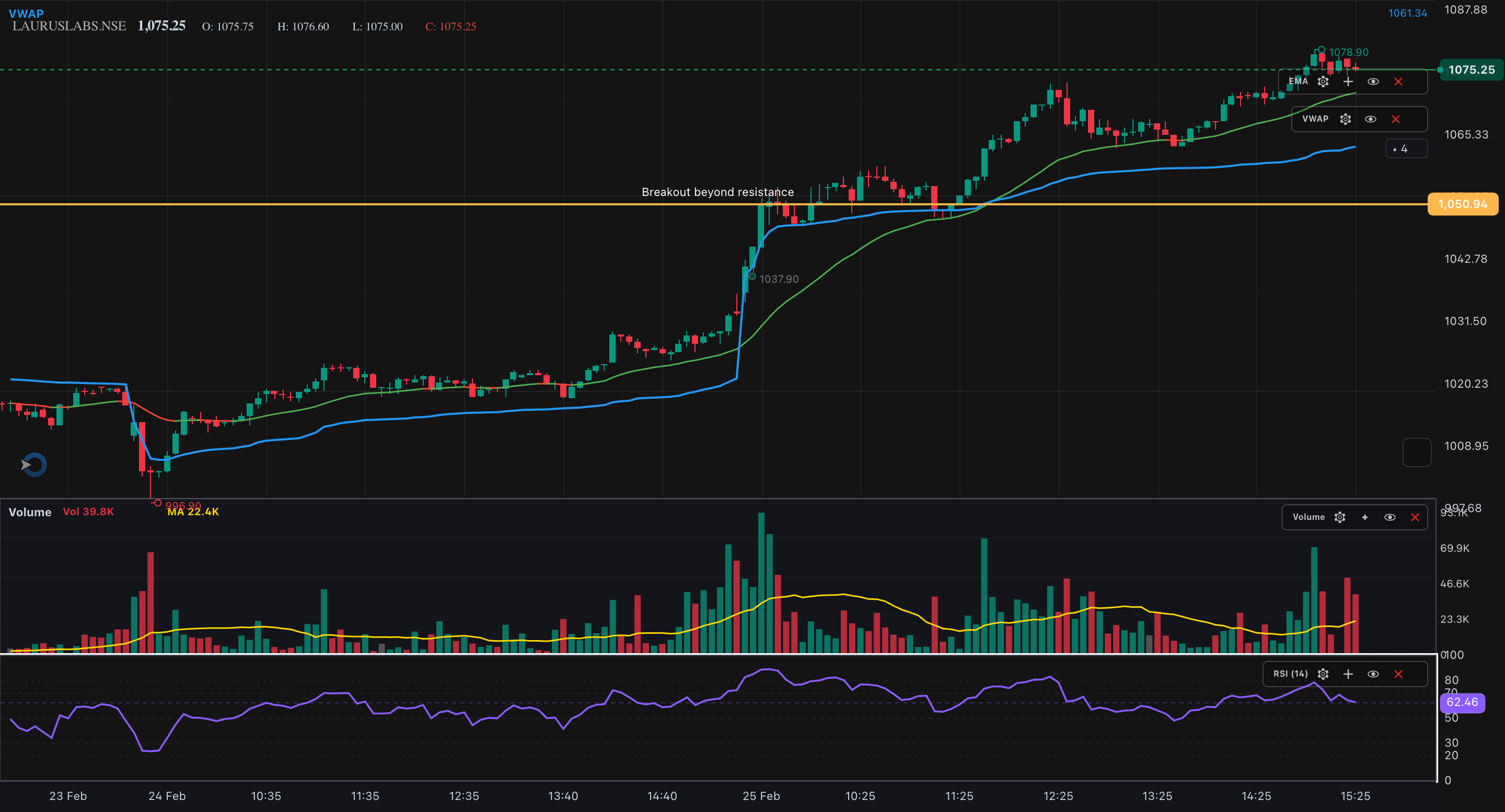This screenshot has width=1505, height=812.
Task: Open the VWAP indicator settings gear
Action: pos(1346,119)
